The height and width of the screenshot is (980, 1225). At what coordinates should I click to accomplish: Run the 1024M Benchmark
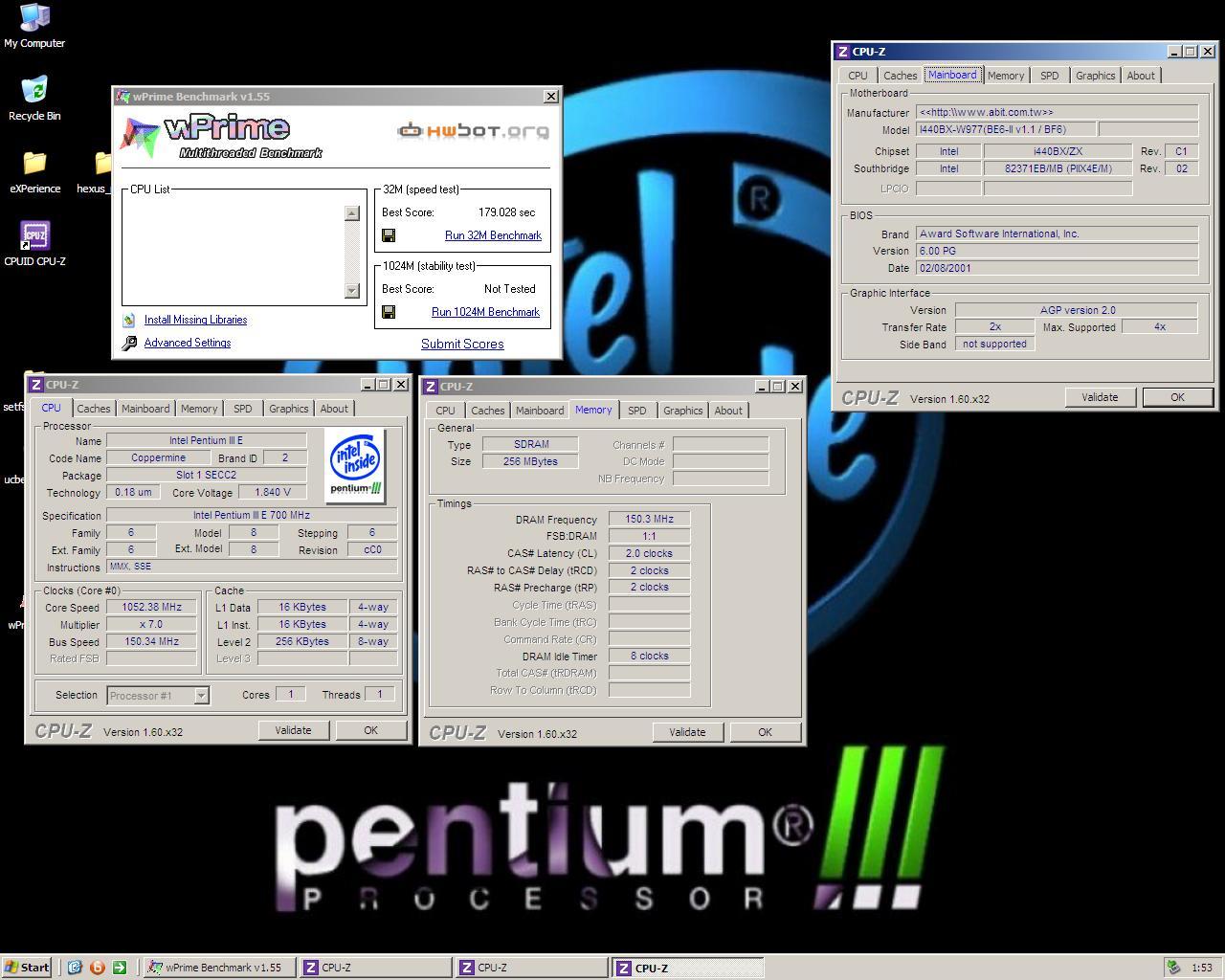[x=485, y=312]
